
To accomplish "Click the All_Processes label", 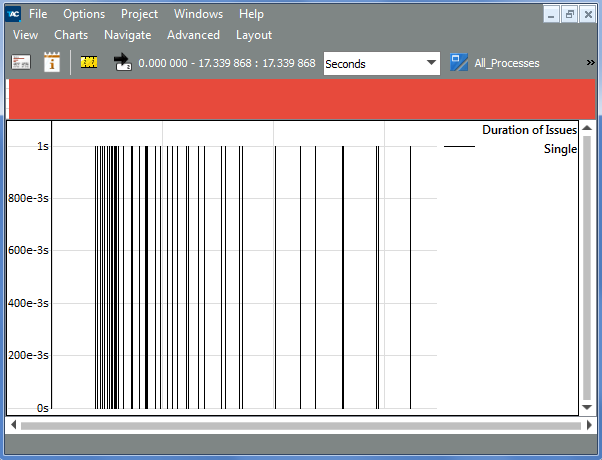I will (x=507, y=63).
